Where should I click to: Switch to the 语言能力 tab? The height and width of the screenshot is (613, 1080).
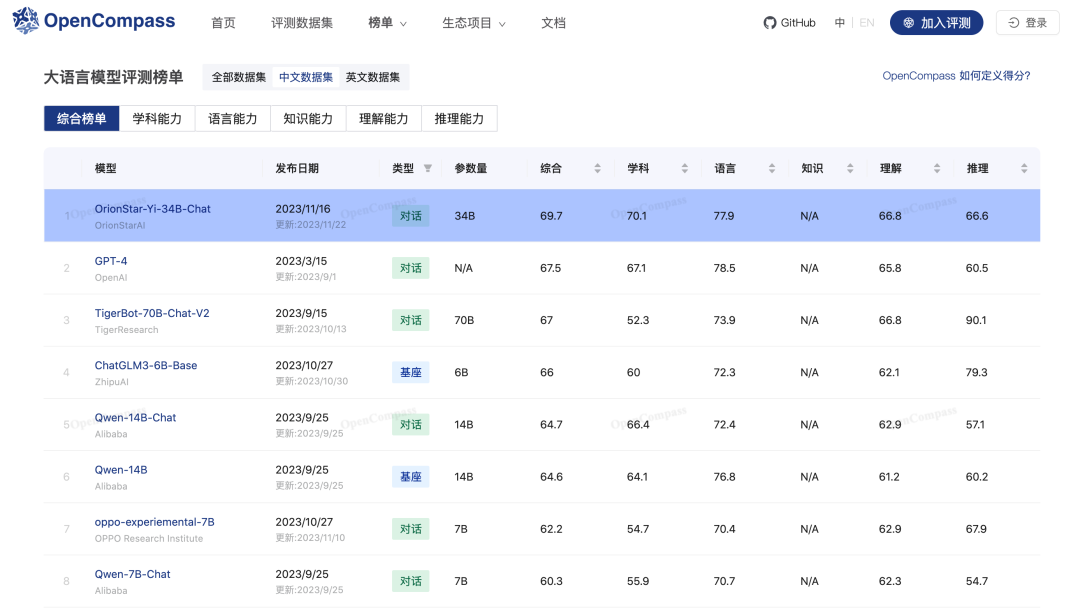point(233,118)
